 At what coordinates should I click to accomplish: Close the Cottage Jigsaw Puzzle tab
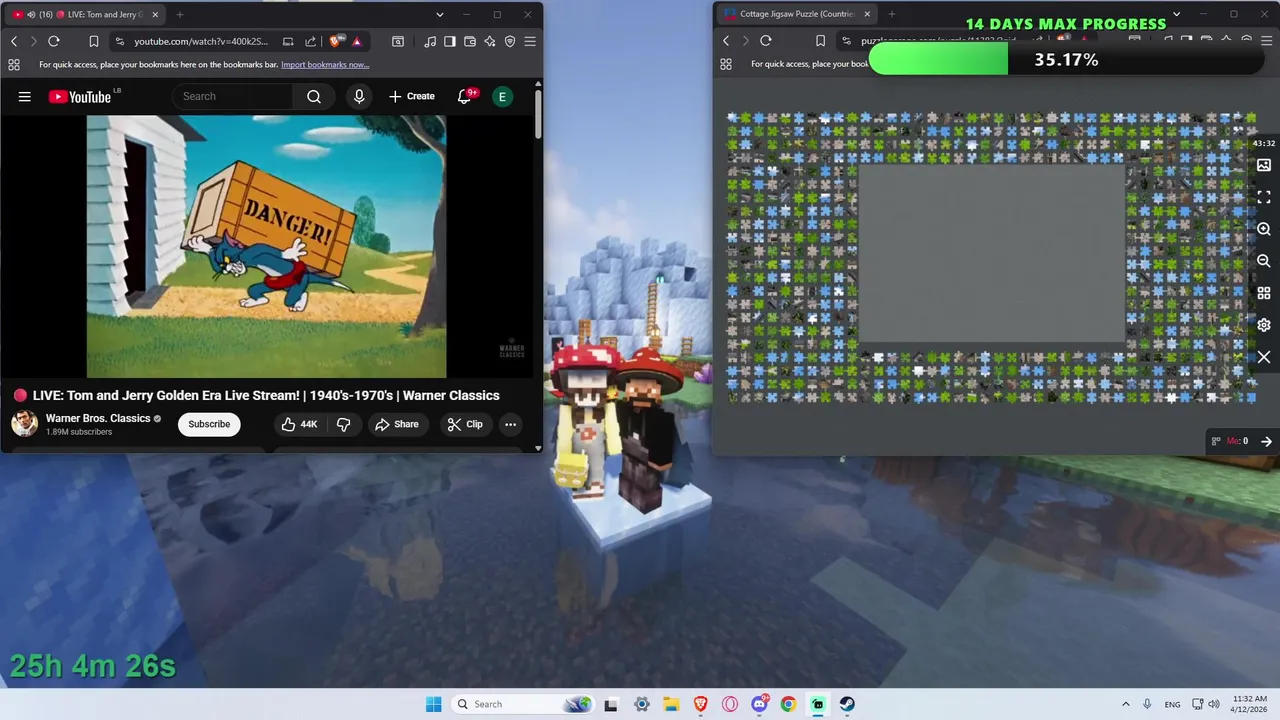point(867,14)
